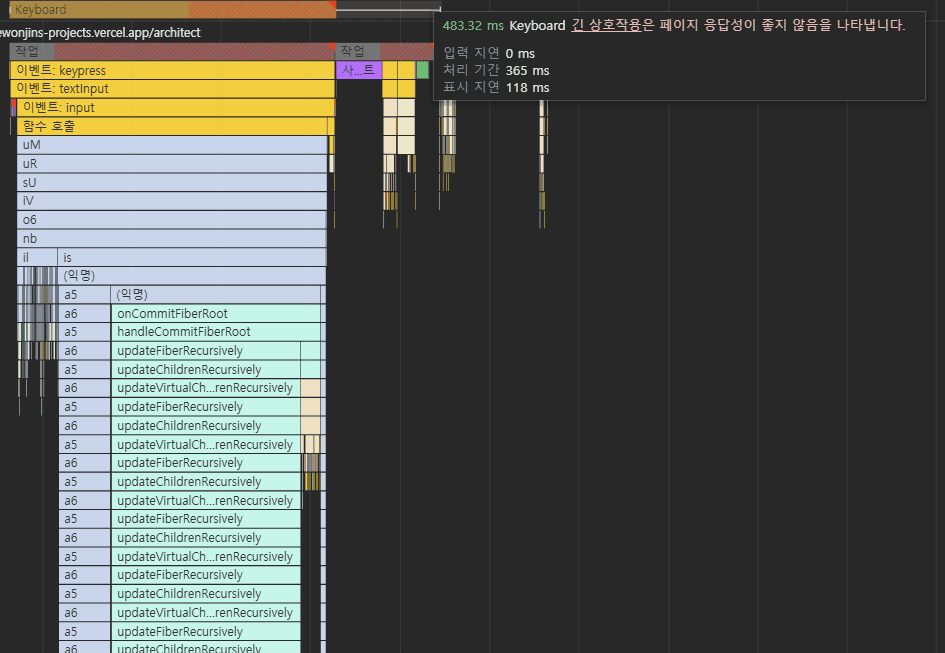The width and height of the screenshot is (945, 653).
Task: Select the iV call frame
Action: (170, 201)
